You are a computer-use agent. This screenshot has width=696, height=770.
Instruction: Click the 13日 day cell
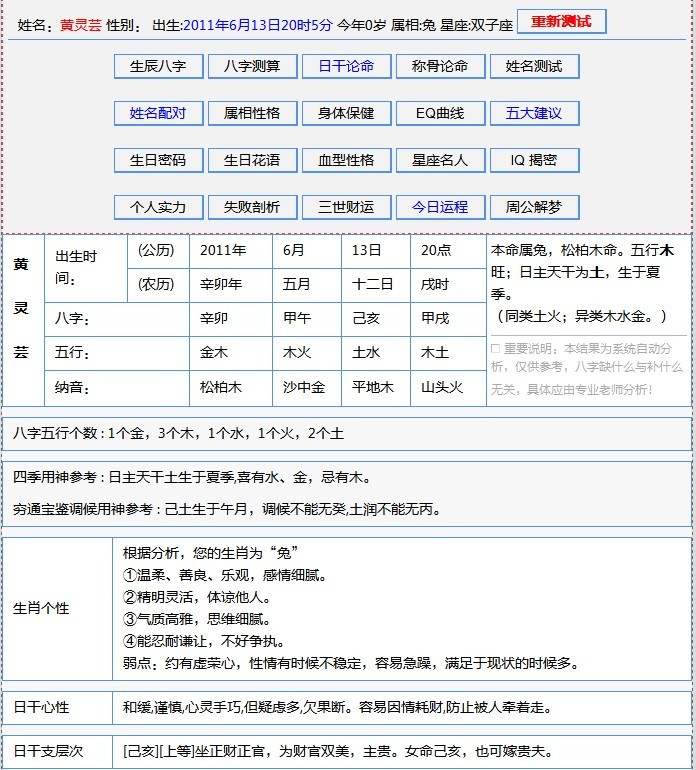pos(376,251)
